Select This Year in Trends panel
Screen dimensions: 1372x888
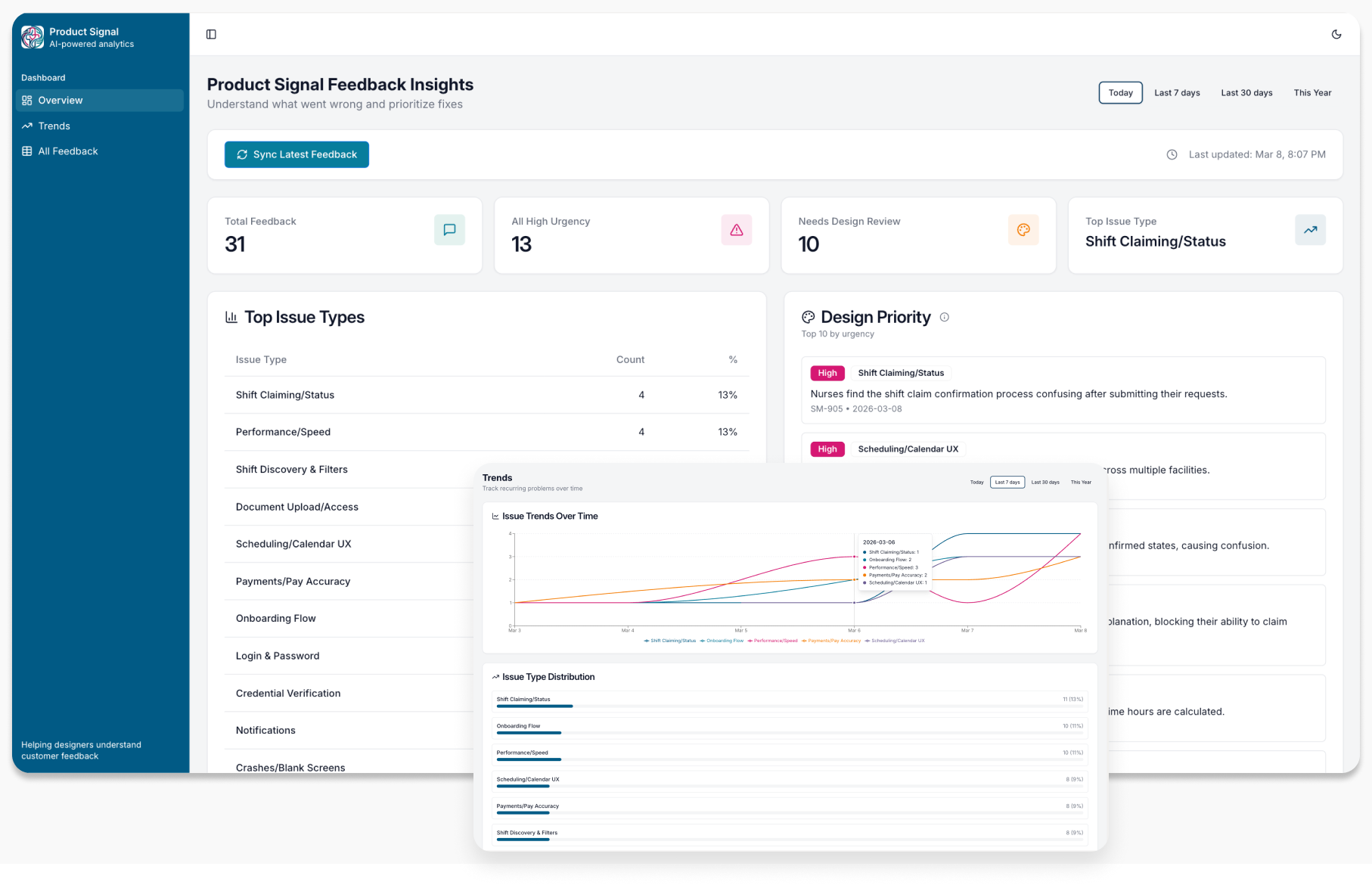1081,483
